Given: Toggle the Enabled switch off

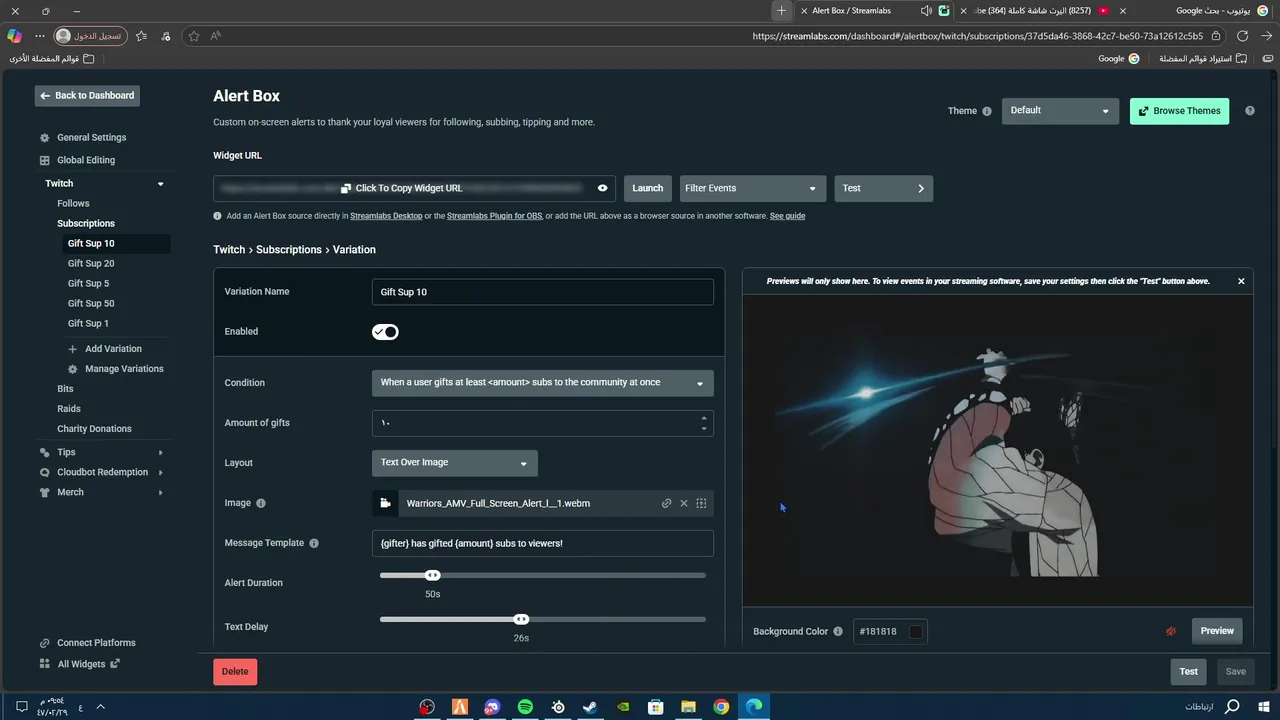Looking at the screenshot, I should tap(385, 332).
